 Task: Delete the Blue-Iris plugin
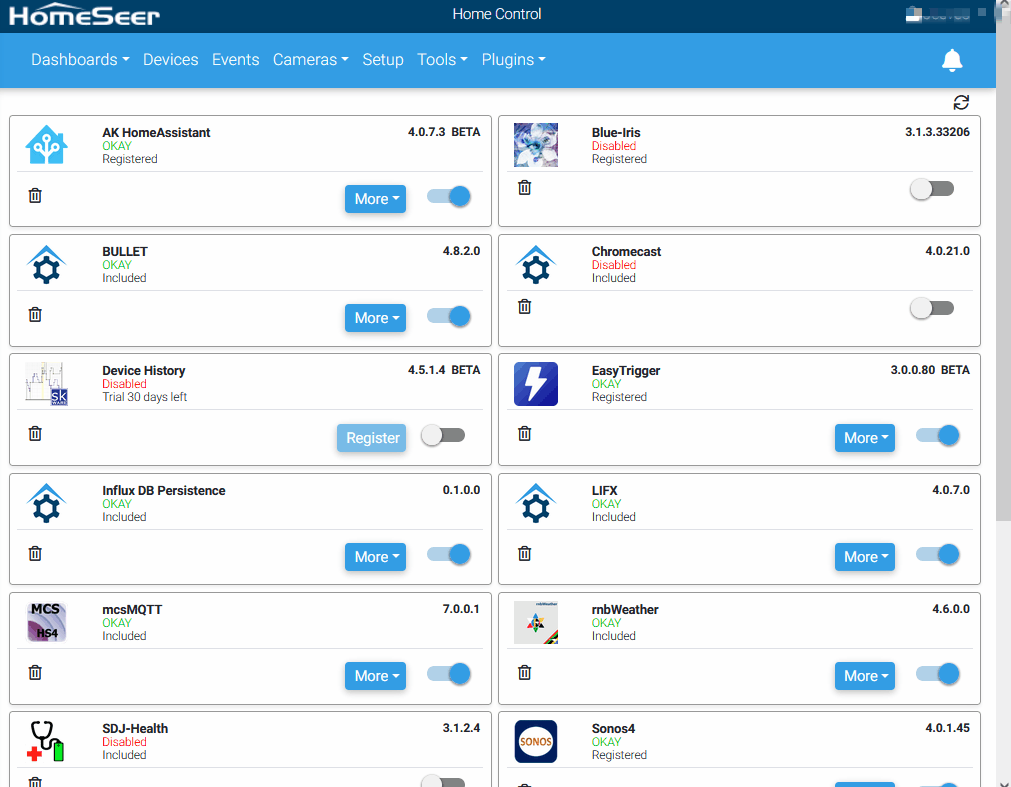tap(525, 188)
